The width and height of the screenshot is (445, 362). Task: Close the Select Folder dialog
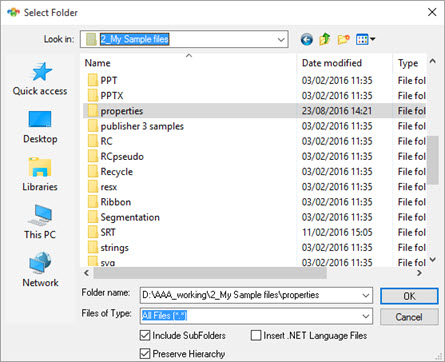(x=432, y=12)
